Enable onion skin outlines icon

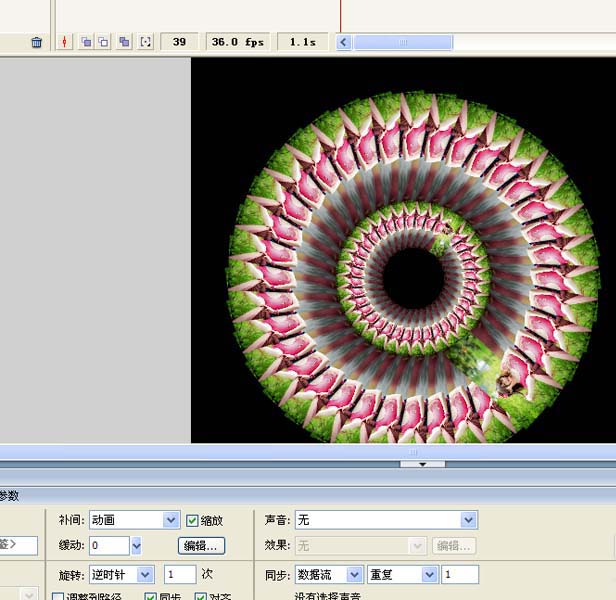[x=103, y=42]
